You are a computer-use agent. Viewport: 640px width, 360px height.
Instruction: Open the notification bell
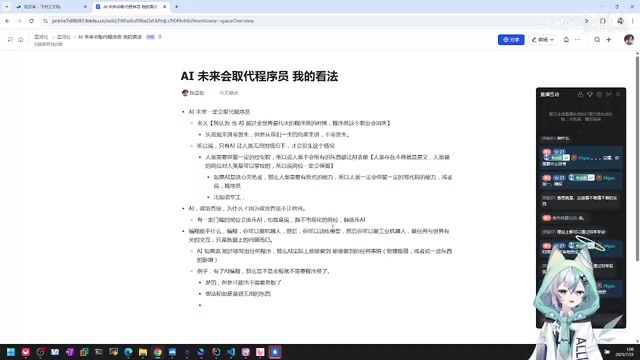566,40
